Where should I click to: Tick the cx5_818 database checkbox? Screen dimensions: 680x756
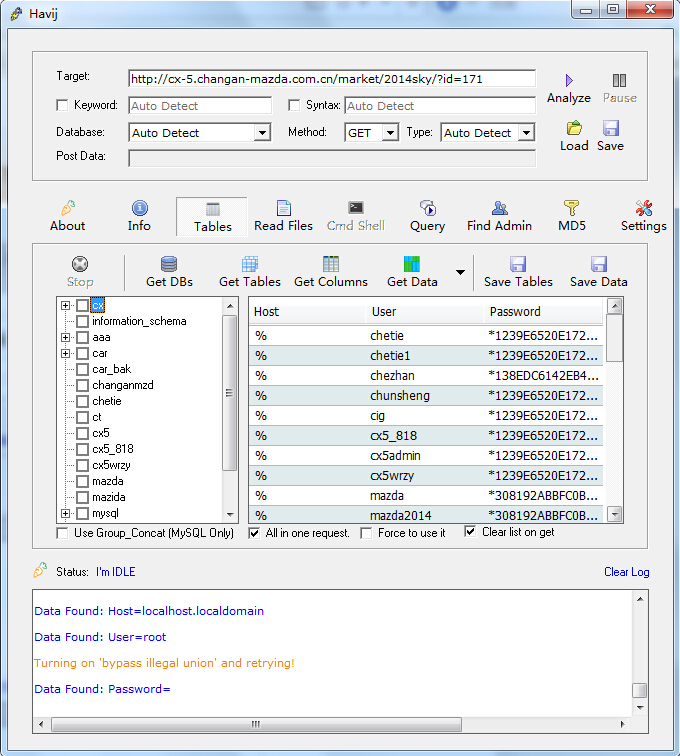point(82,449)
